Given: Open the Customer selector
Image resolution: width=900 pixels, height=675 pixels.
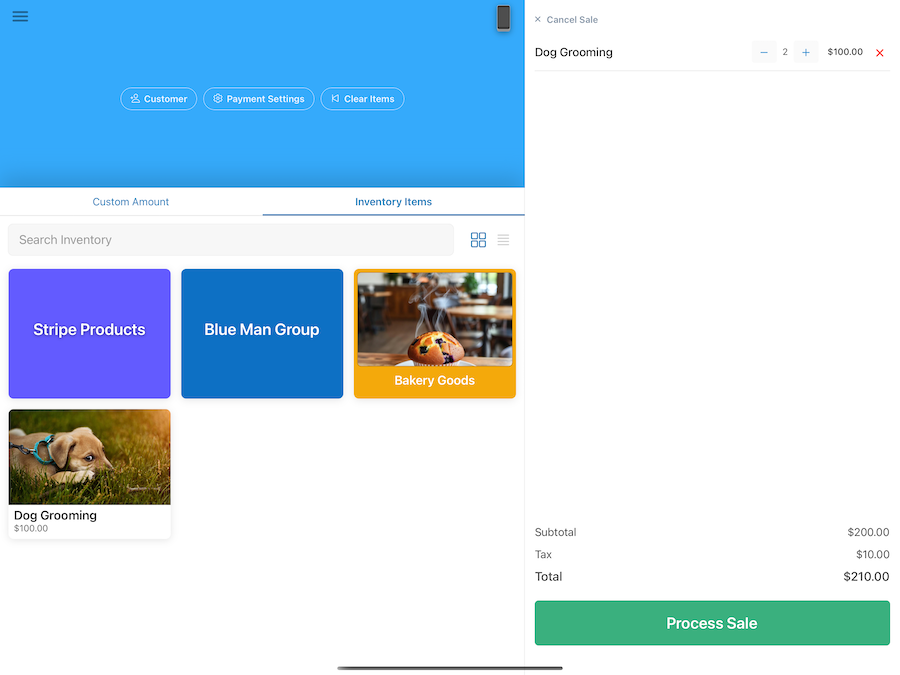Looking at the screenshot, I should (159, 99).
